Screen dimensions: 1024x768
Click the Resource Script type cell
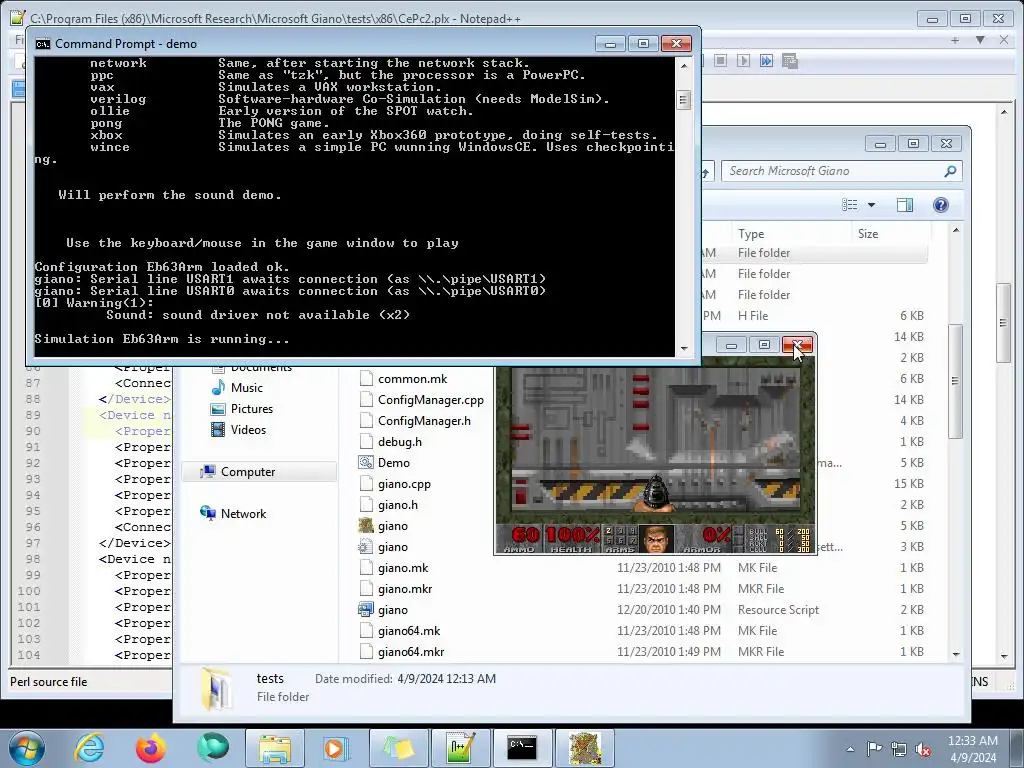click(x=778, y=610)
